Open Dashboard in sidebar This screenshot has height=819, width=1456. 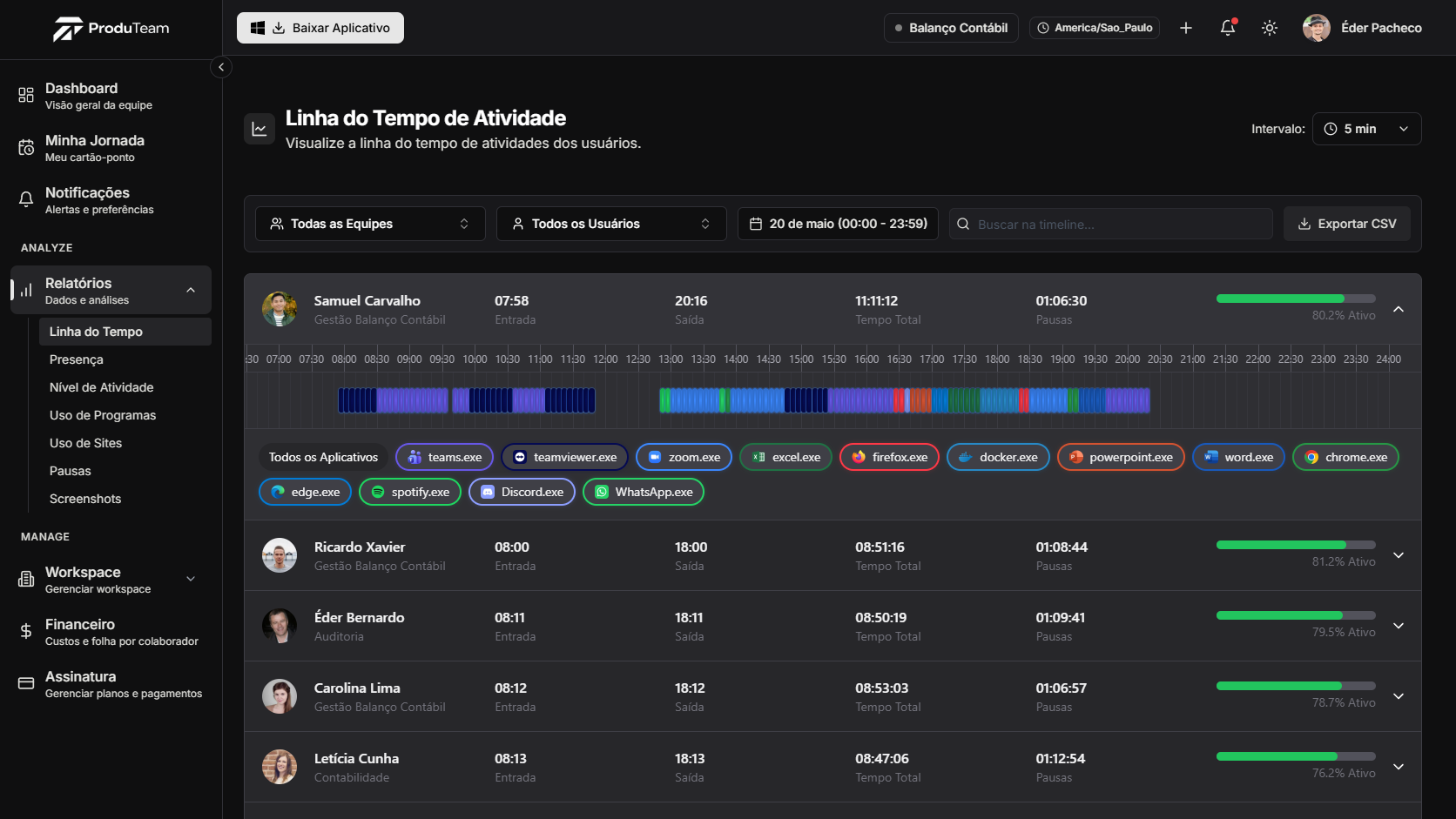[x=111, y=96]
